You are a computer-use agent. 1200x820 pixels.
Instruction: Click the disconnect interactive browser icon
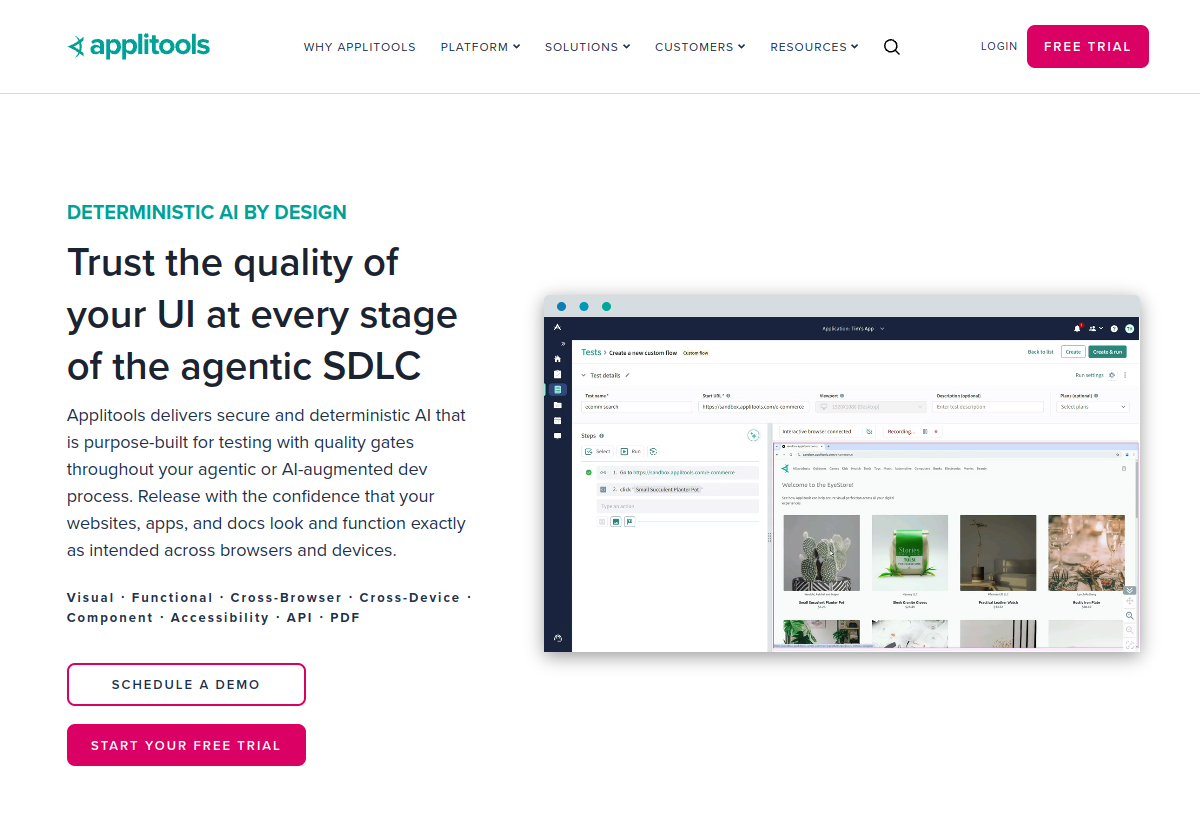pos(869,431)
